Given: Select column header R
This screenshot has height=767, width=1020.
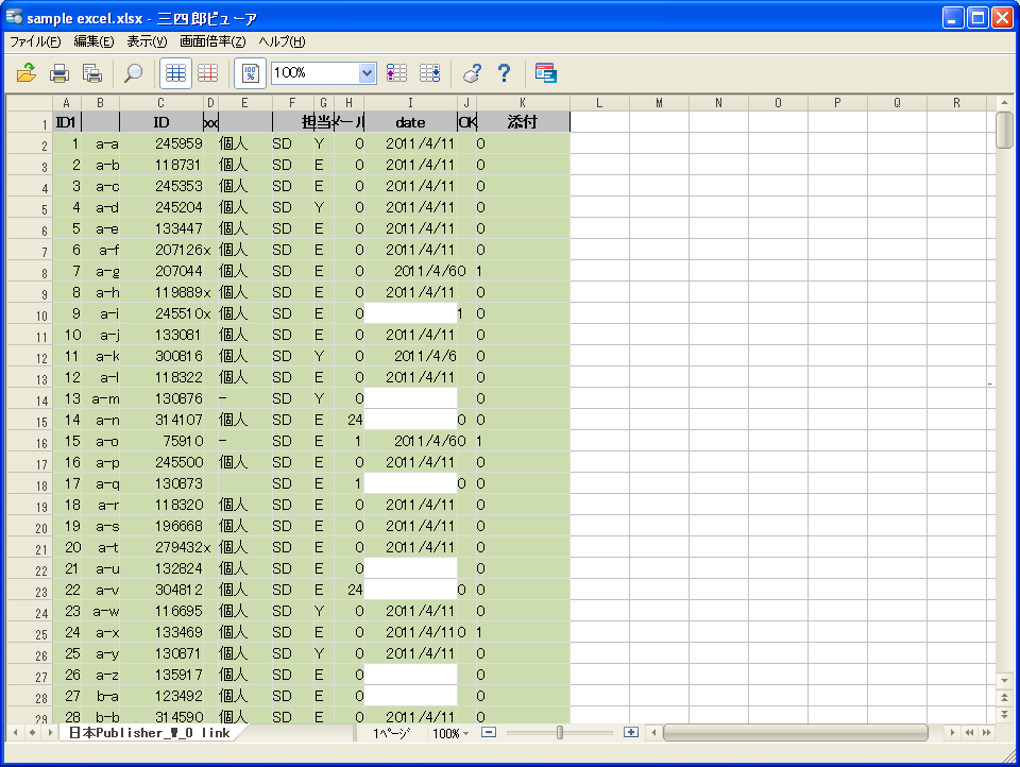Looking at the screenshot, I should pos(956,103).
